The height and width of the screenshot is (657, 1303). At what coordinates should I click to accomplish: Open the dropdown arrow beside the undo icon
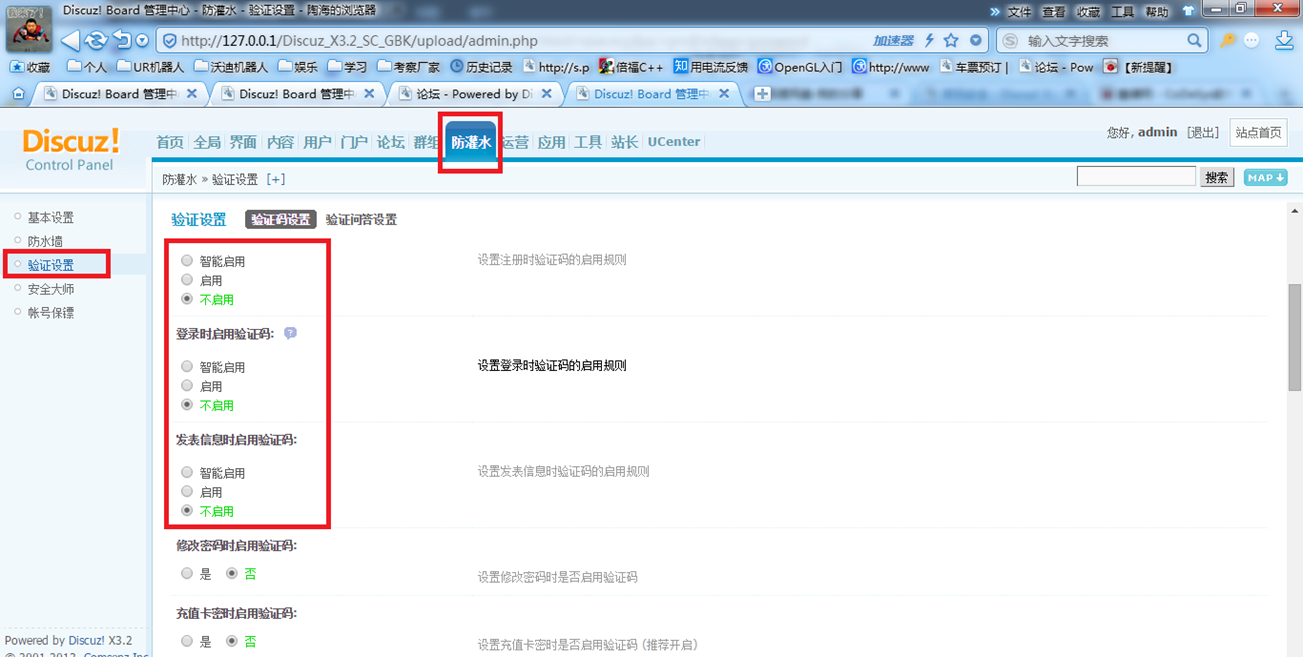pyautogui.click(x=142, y=41)
